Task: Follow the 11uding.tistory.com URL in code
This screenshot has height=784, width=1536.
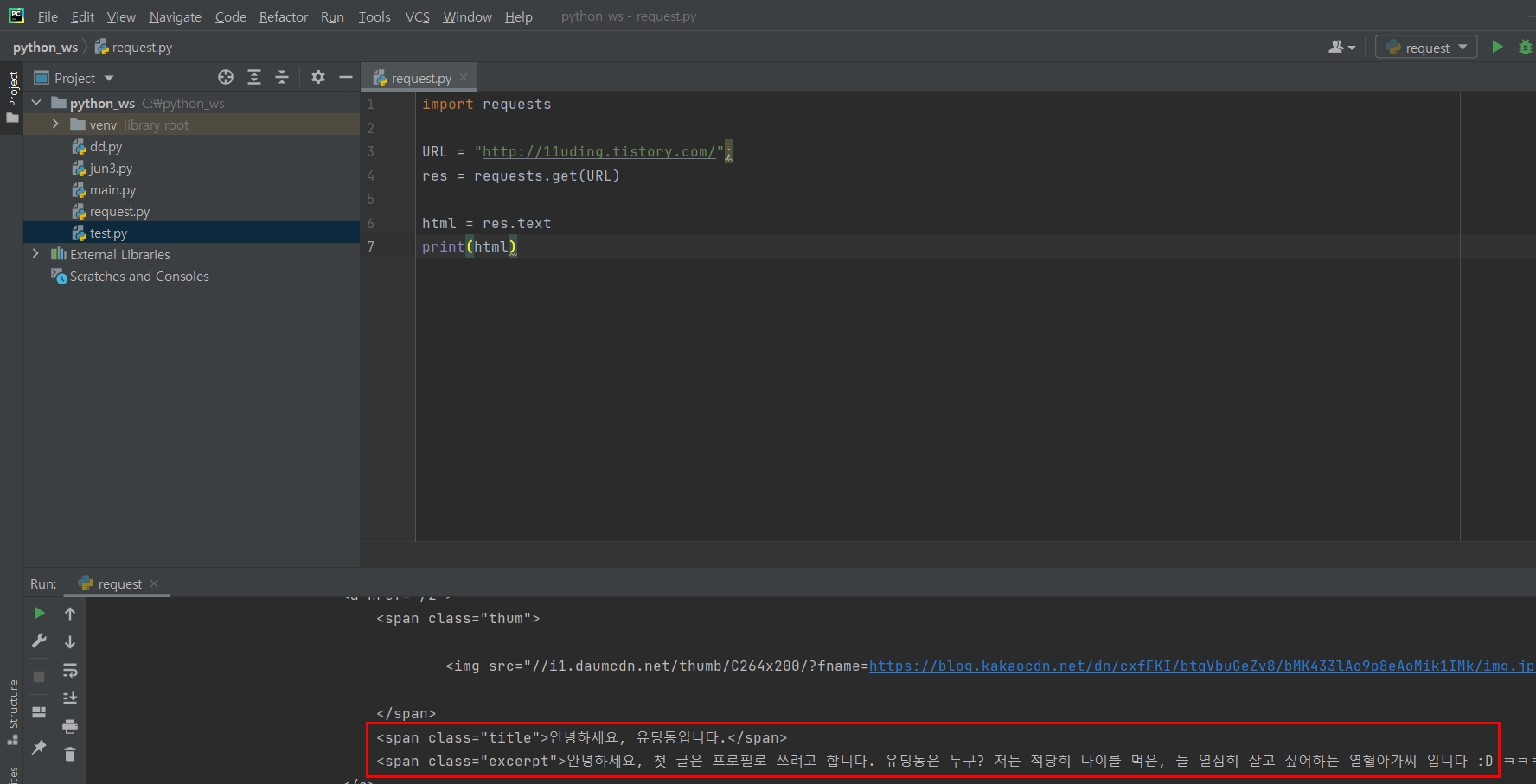Action: point(599,152)
